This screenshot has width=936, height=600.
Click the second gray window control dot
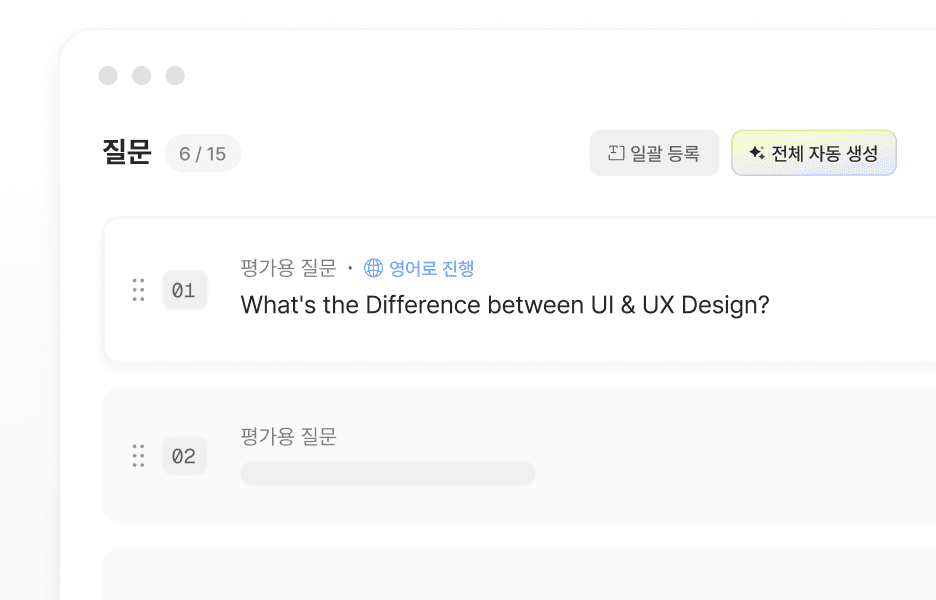pos(141,76)
